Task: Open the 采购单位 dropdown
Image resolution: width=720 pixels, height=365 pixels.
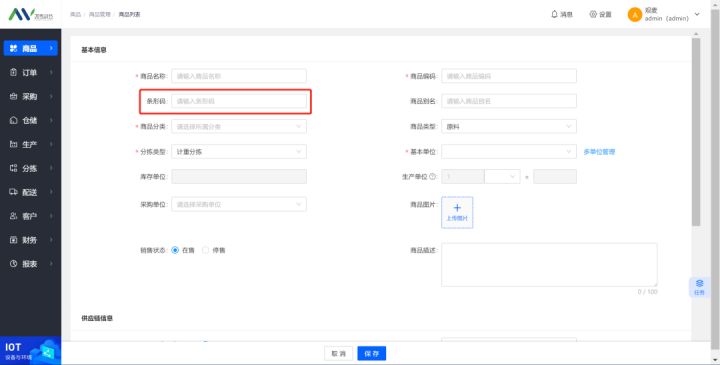Action: coord(239,204)
